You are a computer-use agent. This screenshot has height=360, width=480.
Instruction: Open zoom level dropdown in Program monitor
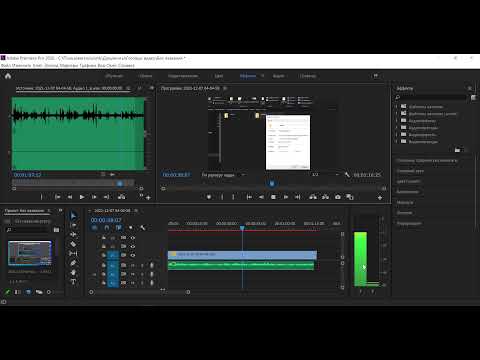coord(224,175)
